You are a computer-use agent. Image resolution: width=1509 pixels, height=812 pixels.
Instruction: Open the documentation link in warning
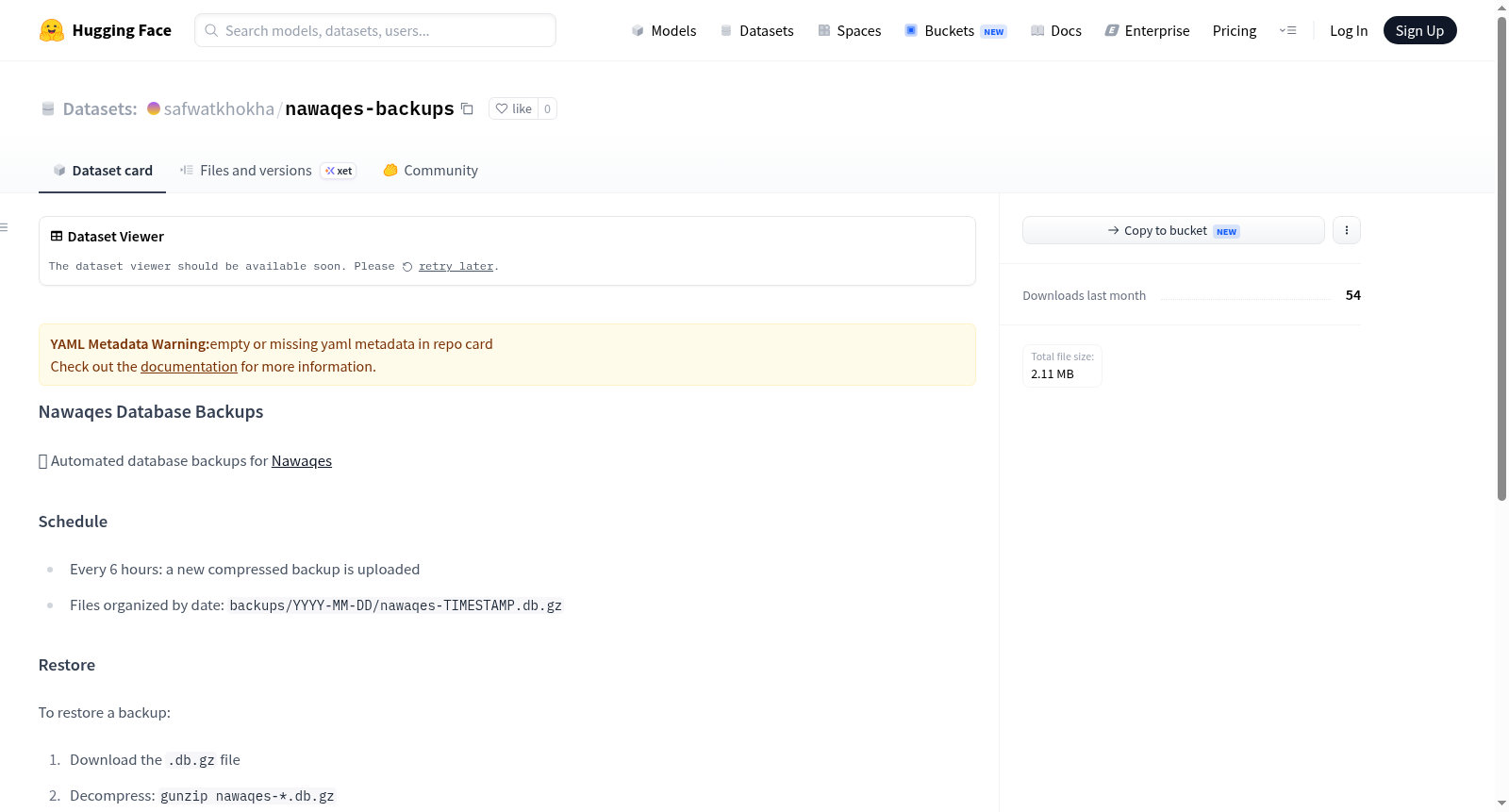(189, 367)
